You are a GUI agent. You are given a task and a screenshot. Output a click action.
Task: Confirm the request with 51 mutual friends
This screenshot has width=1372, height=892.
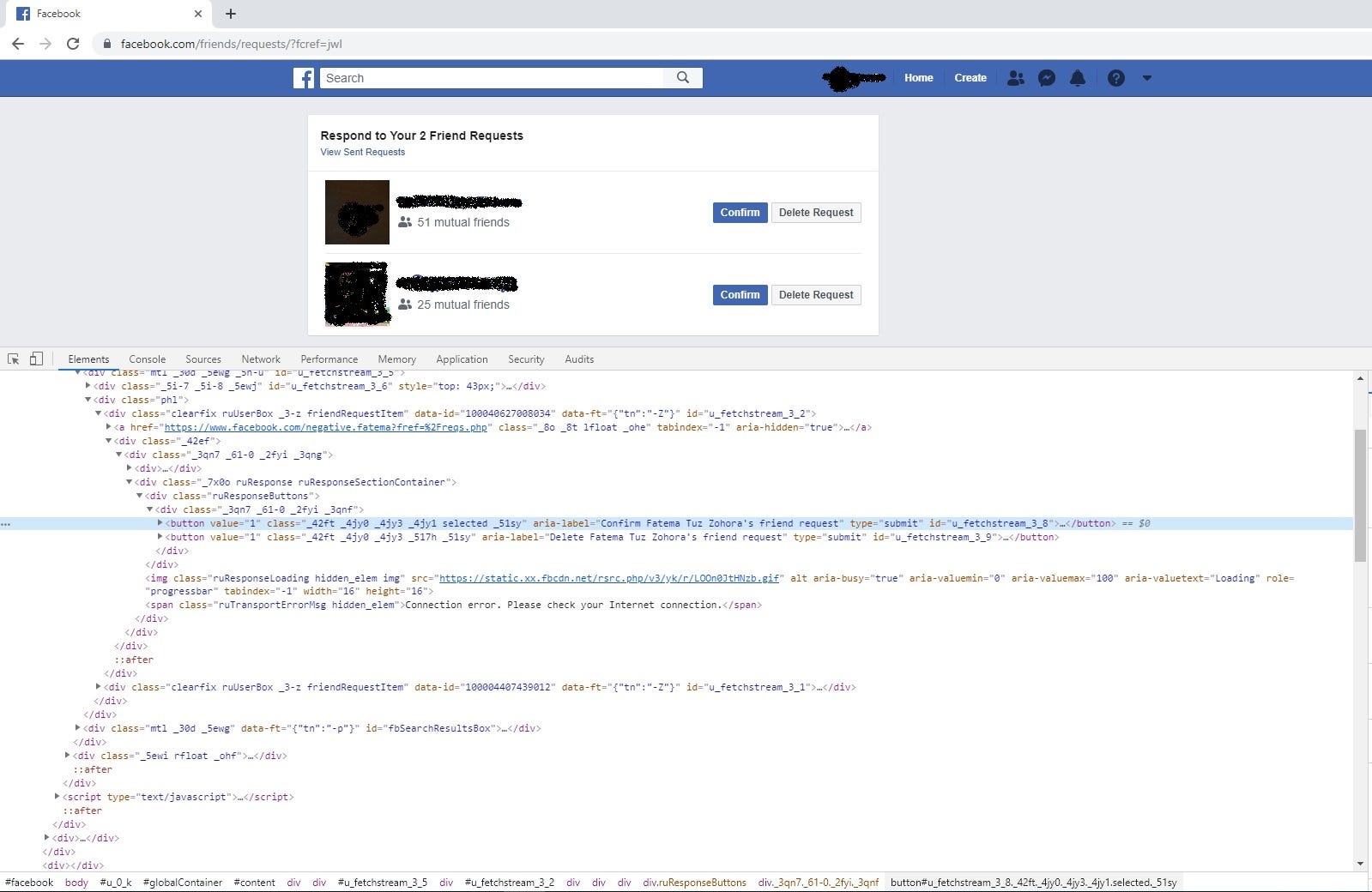(740, 213)
